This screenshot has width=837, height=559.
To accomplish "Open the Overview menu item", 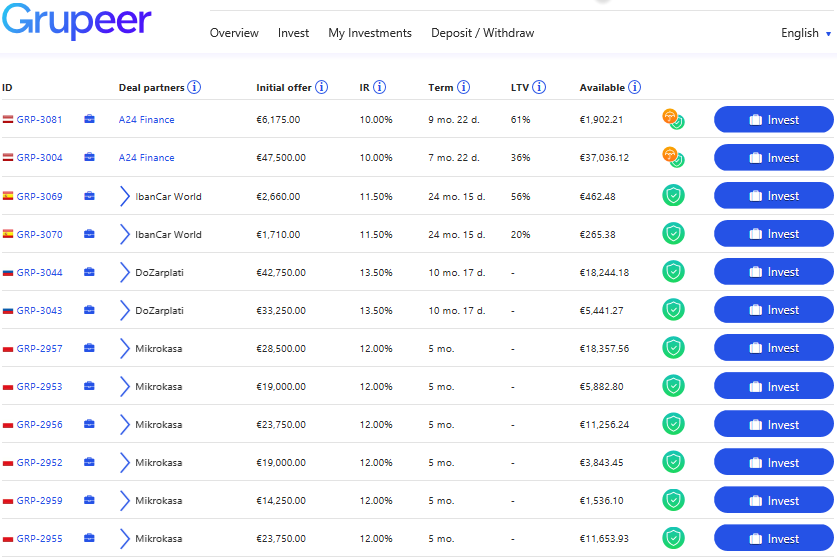I will (234, 33).
